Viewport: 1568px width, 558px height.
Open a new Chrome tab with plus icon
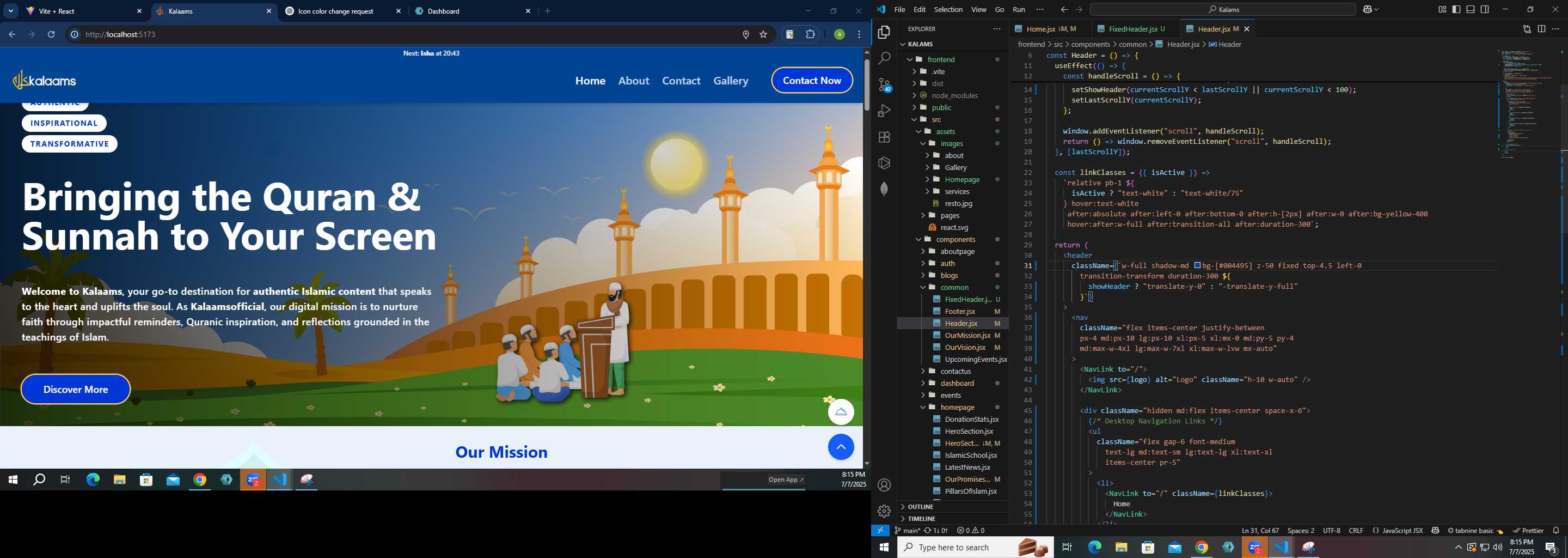point(548,11)
